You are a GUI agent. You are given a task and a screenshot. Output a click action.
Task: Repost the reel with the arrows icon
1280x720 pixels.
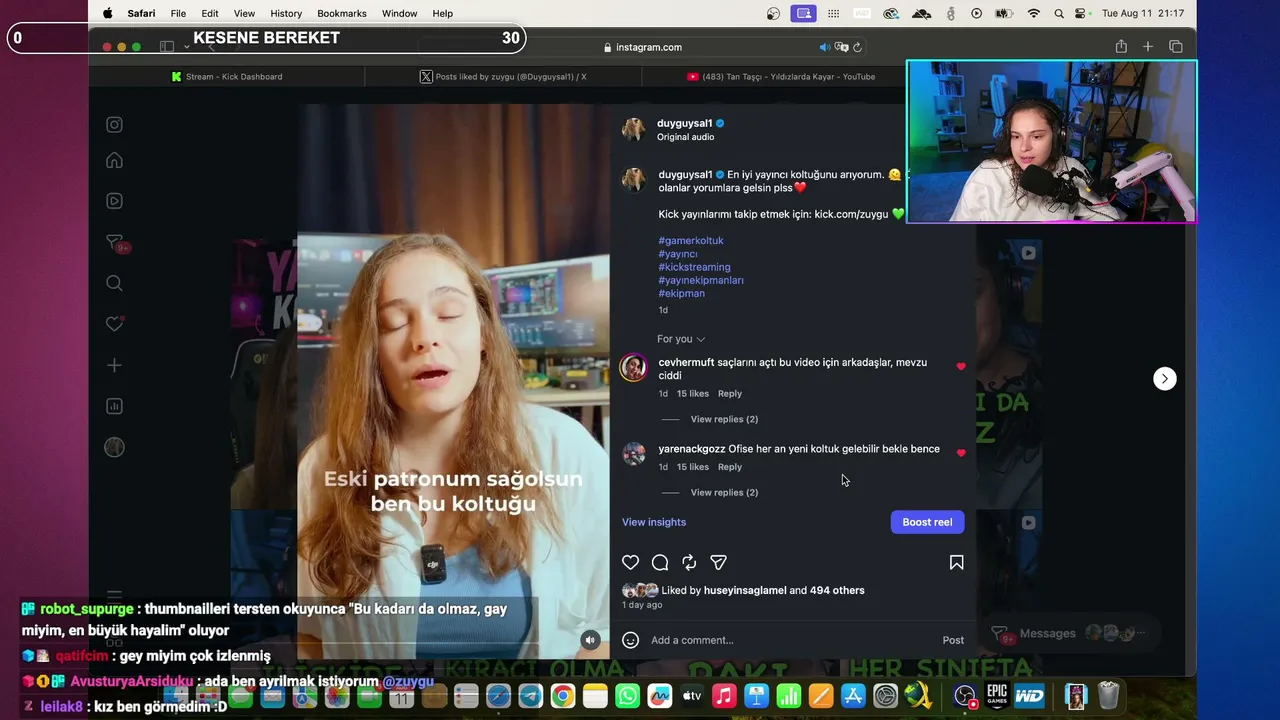pyautogui.click(x=689, y=563)
